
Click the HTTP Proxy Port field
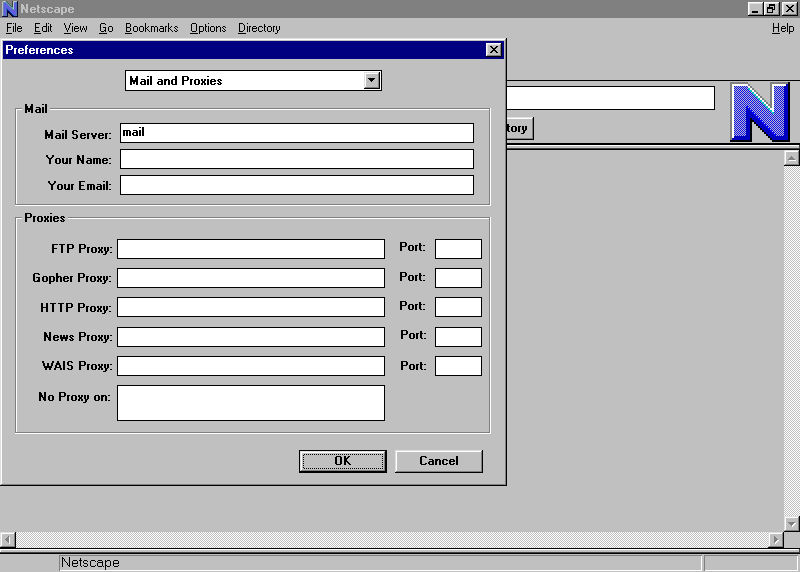point(458,307)
